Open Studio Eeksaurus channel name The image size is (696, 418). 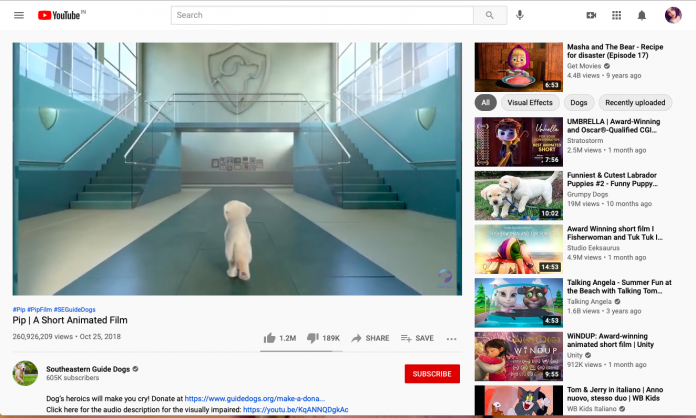point(593,248)
